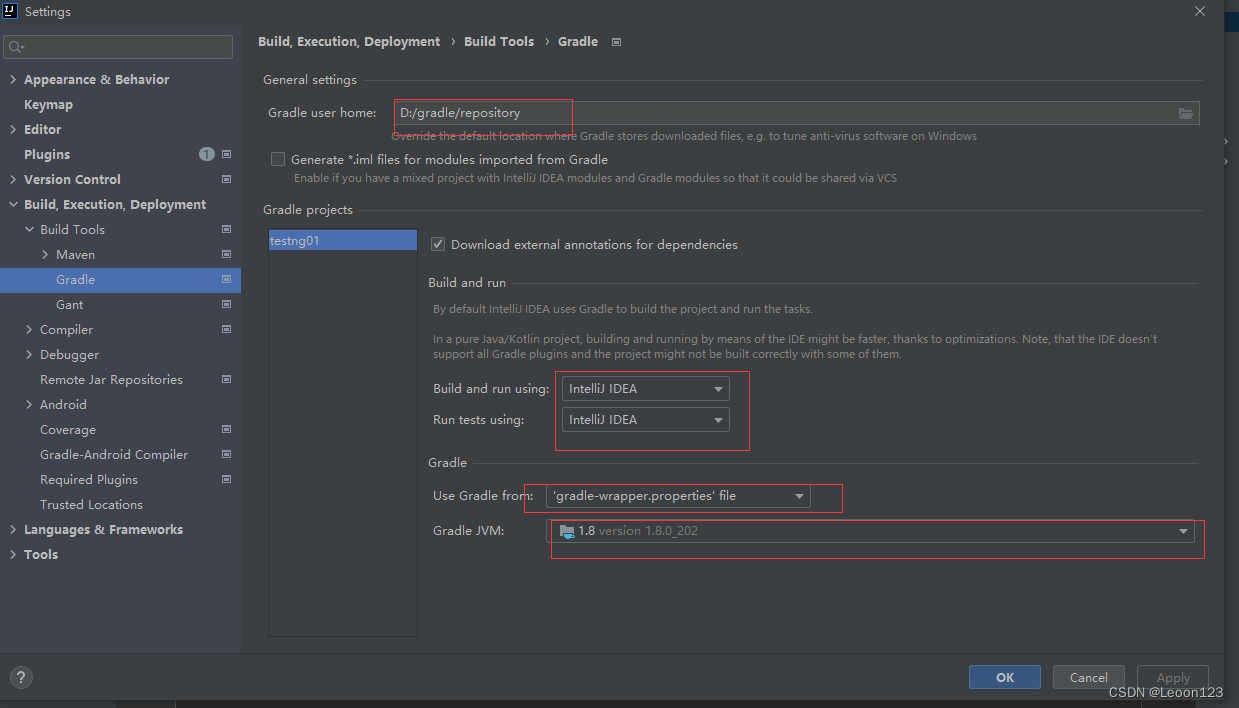Click Build Tools breadcrumb
The width and height of the screenshot is (1239, 708).
click(x=499, y=42)
